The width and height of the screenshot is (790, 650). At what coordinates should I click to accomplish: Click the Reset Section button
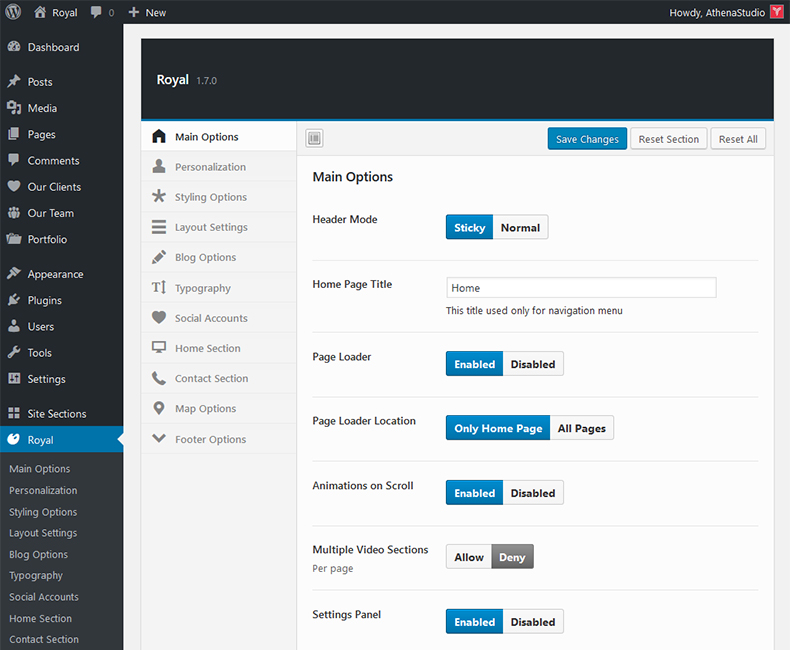point(669,139)
